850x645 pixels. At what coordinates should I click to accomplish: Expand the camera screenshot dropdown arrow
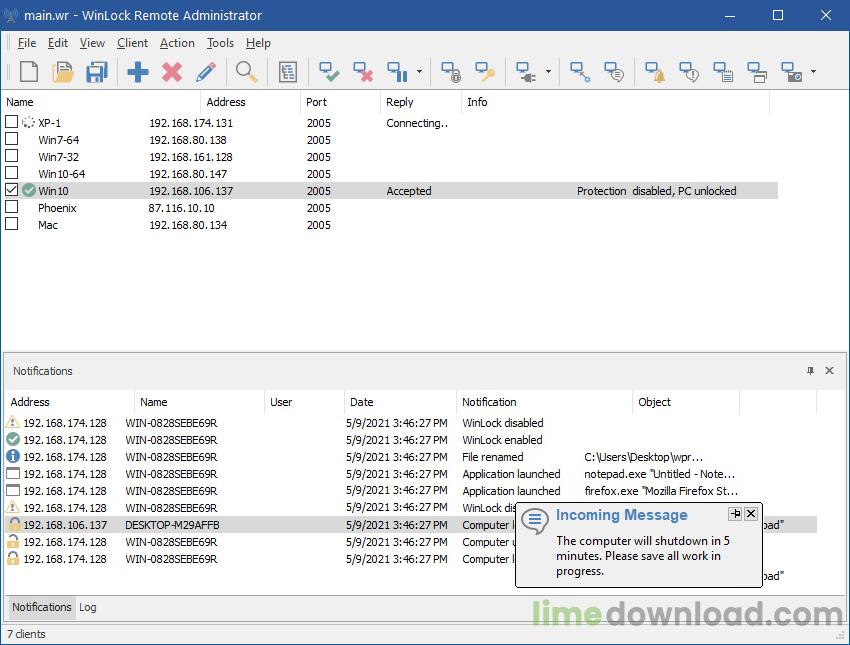(813, 72)
